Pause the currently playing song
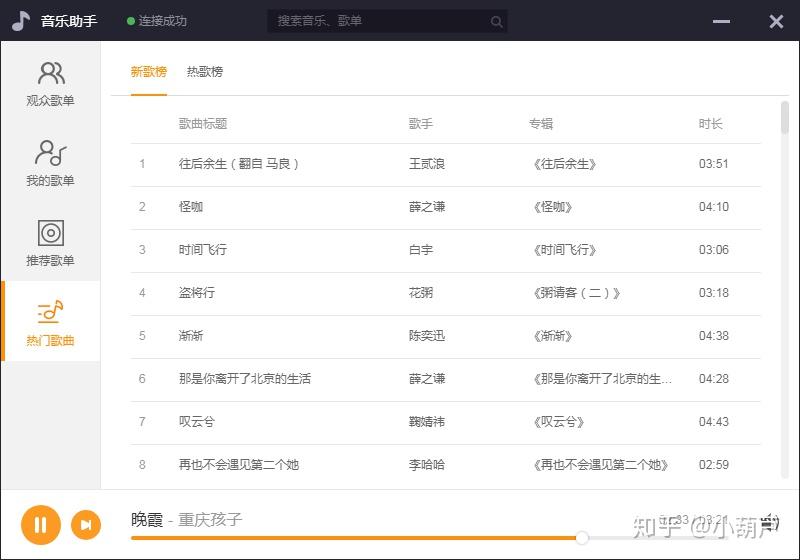The height and width of the screenshot is (560, 800). pos(41,524)
